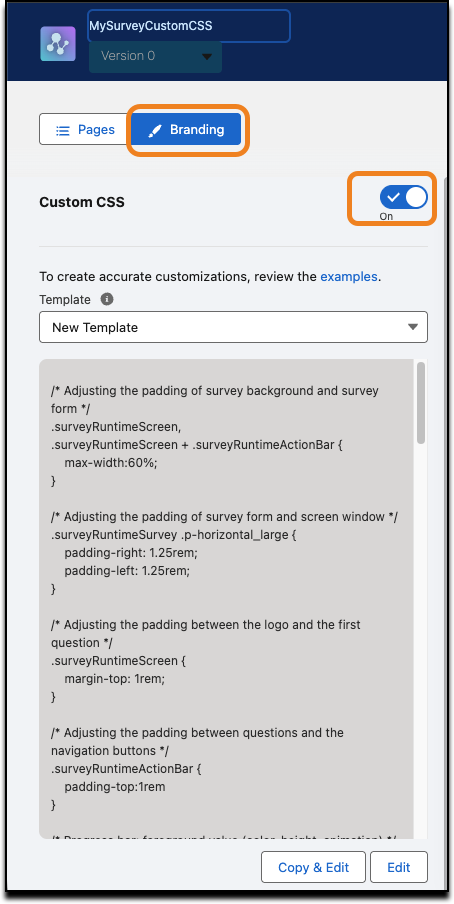The width and height of the screenshot is (454, 904).
Task: Edit the MySurveyCustomCSS name field
Action: [x=189, y=26]
